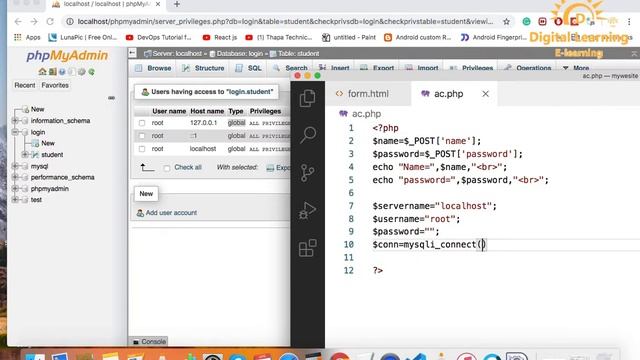This screenshot has height=360, width=640.
Task: Open new browser tab with plus
Action: tap(177, 4)
